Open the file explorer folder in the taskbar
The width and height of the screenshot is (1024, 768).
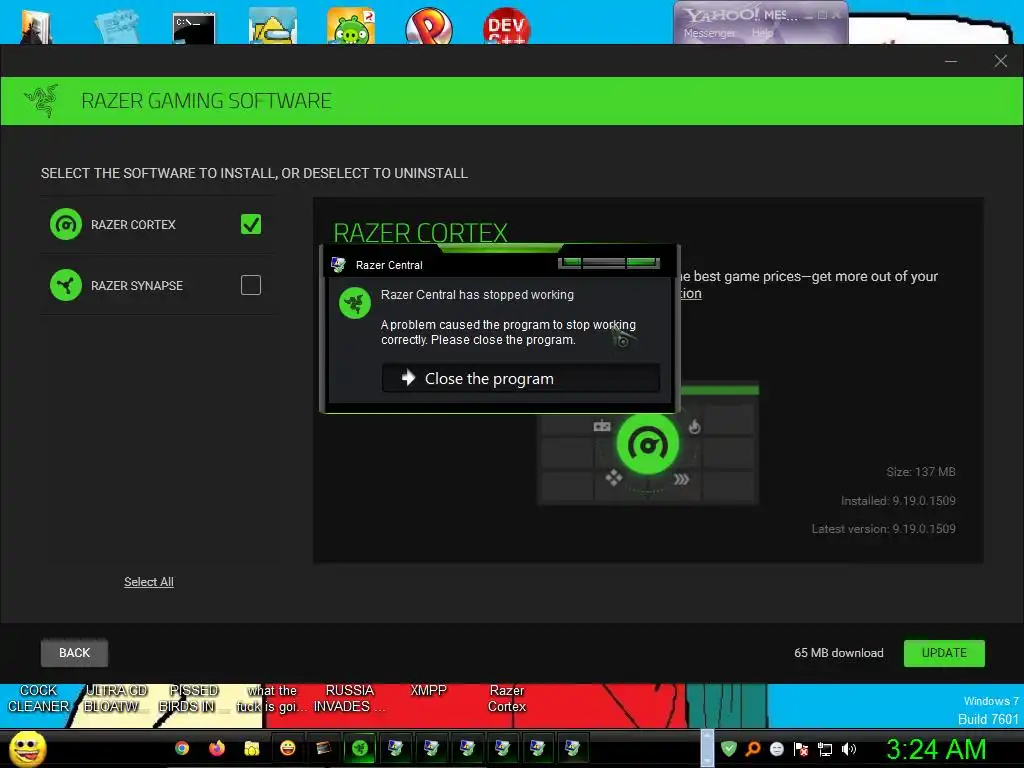pyautogui.click(x=252, y=748)
